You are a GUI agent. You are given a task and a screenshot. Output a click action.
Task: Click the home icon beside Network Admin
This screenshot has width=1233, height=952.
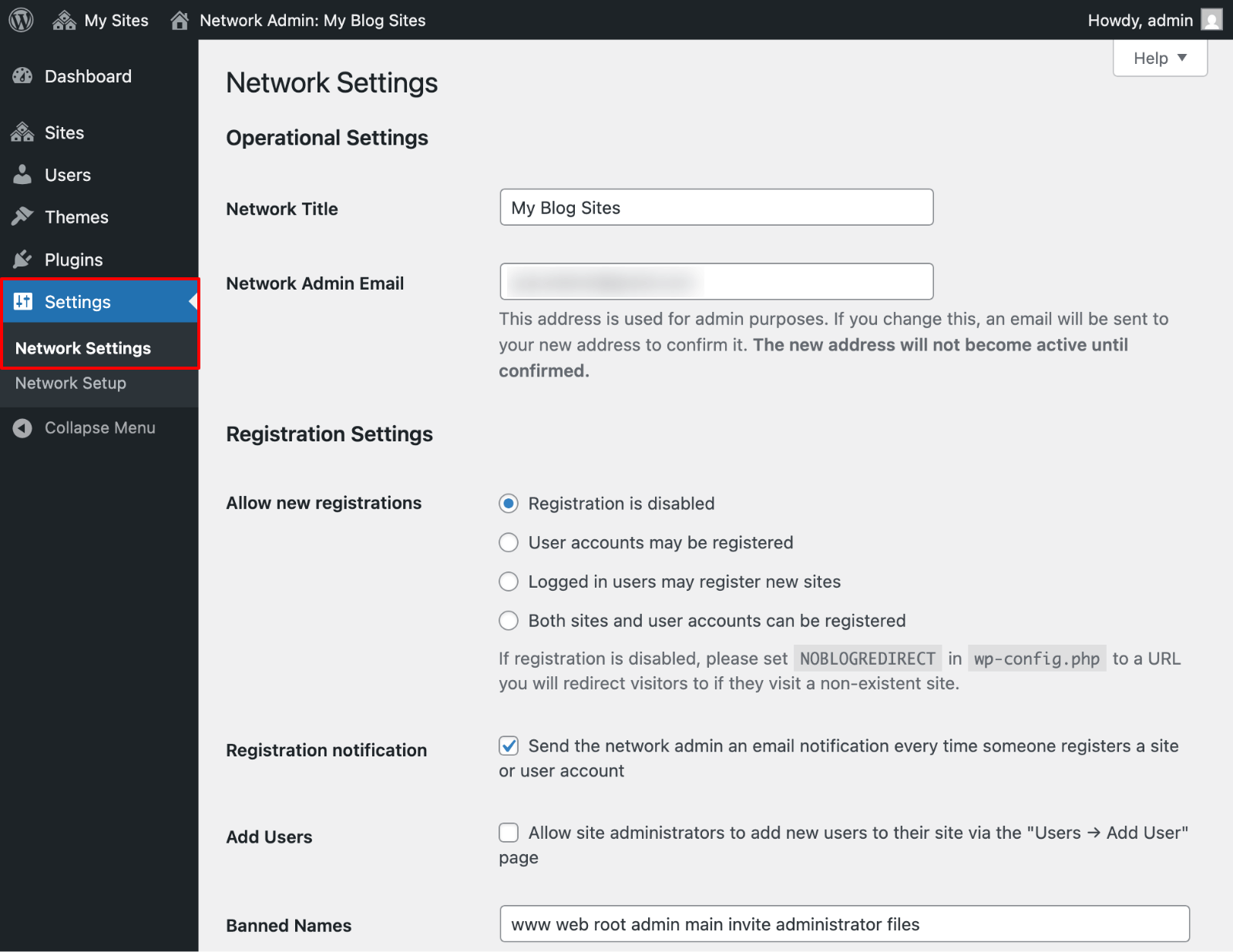[x=180, y=21]
